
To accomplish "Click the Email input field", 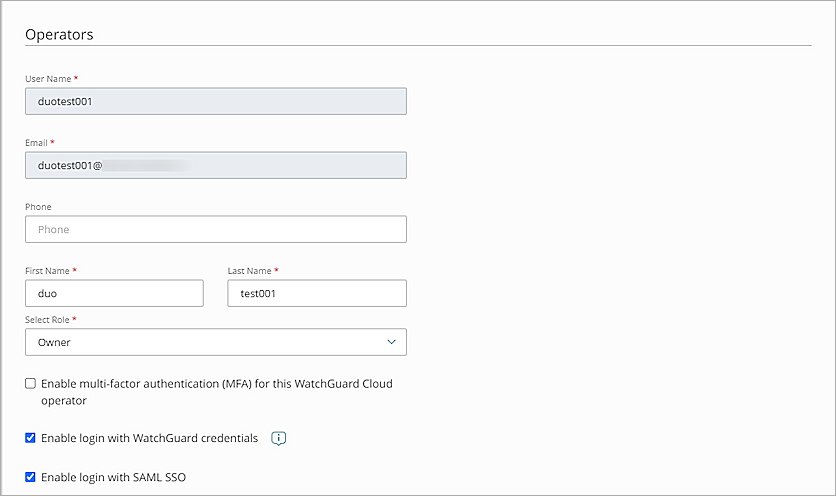I will point(215,165).
